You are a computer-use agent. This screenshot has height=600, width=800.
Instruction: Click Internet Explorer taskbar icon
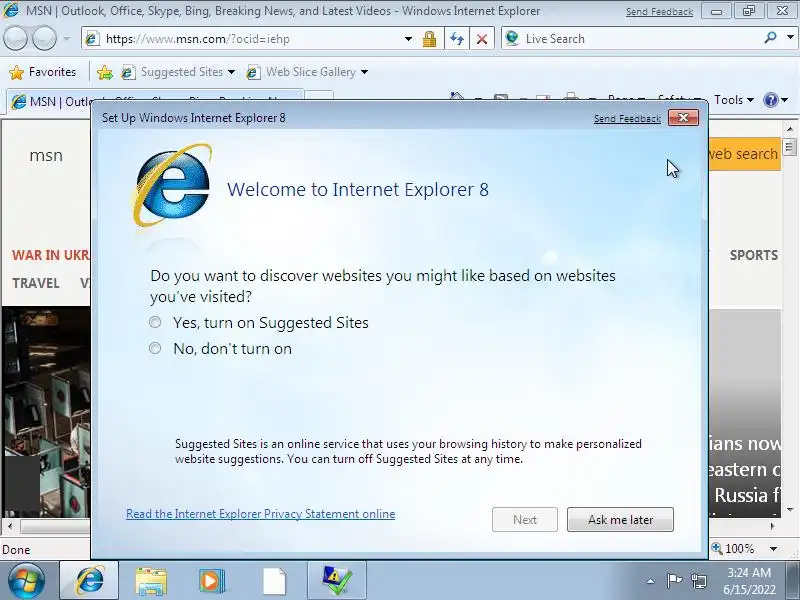coord(90,581)
